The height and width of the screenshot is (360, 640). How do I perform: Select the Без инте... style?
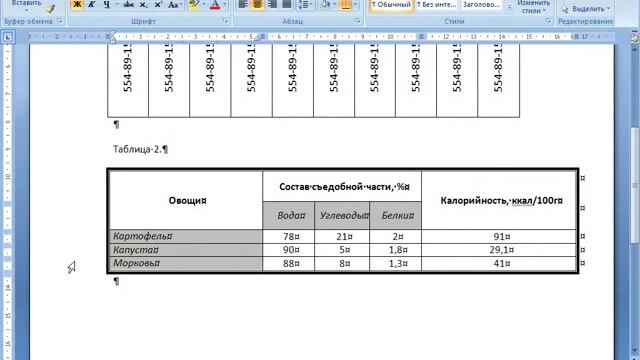pos(436,5)
